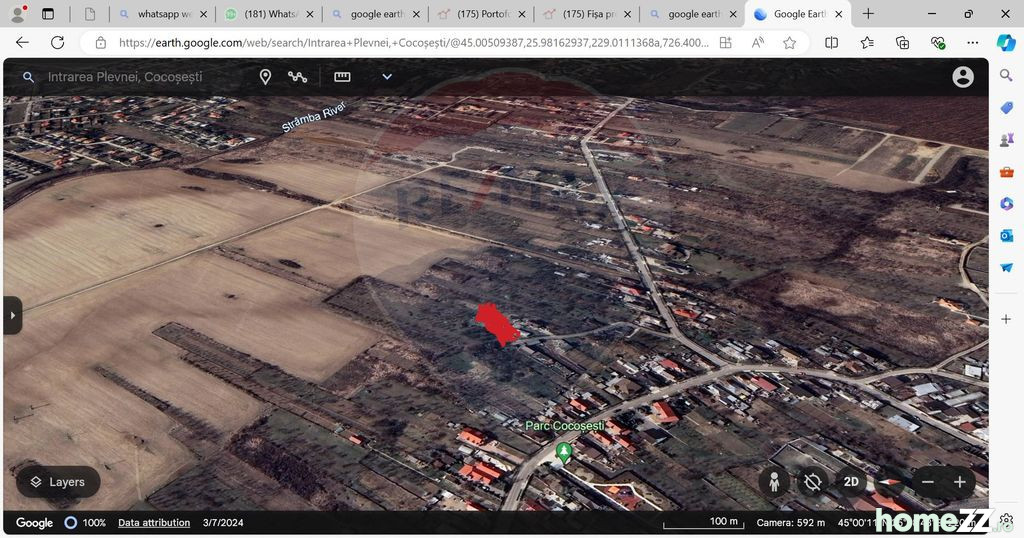Viewport: 1024px width, 538px height.
Task: Open sidebar settings gear
Action: click(1006, 521)
